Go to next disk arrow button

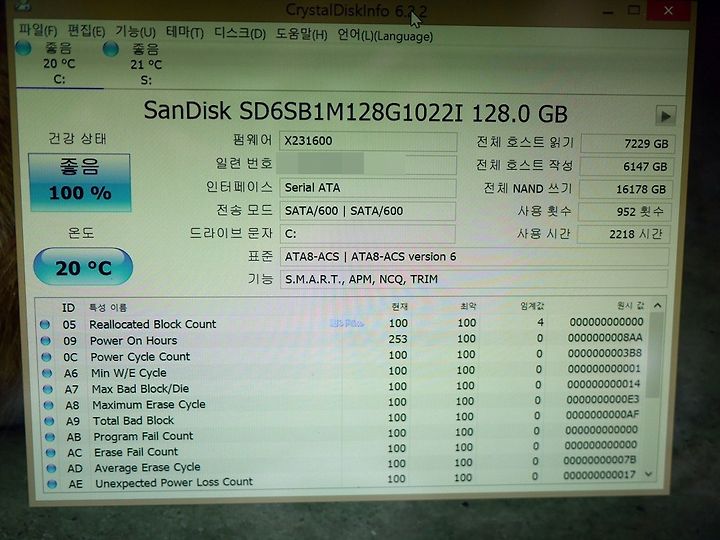point(665,116)
